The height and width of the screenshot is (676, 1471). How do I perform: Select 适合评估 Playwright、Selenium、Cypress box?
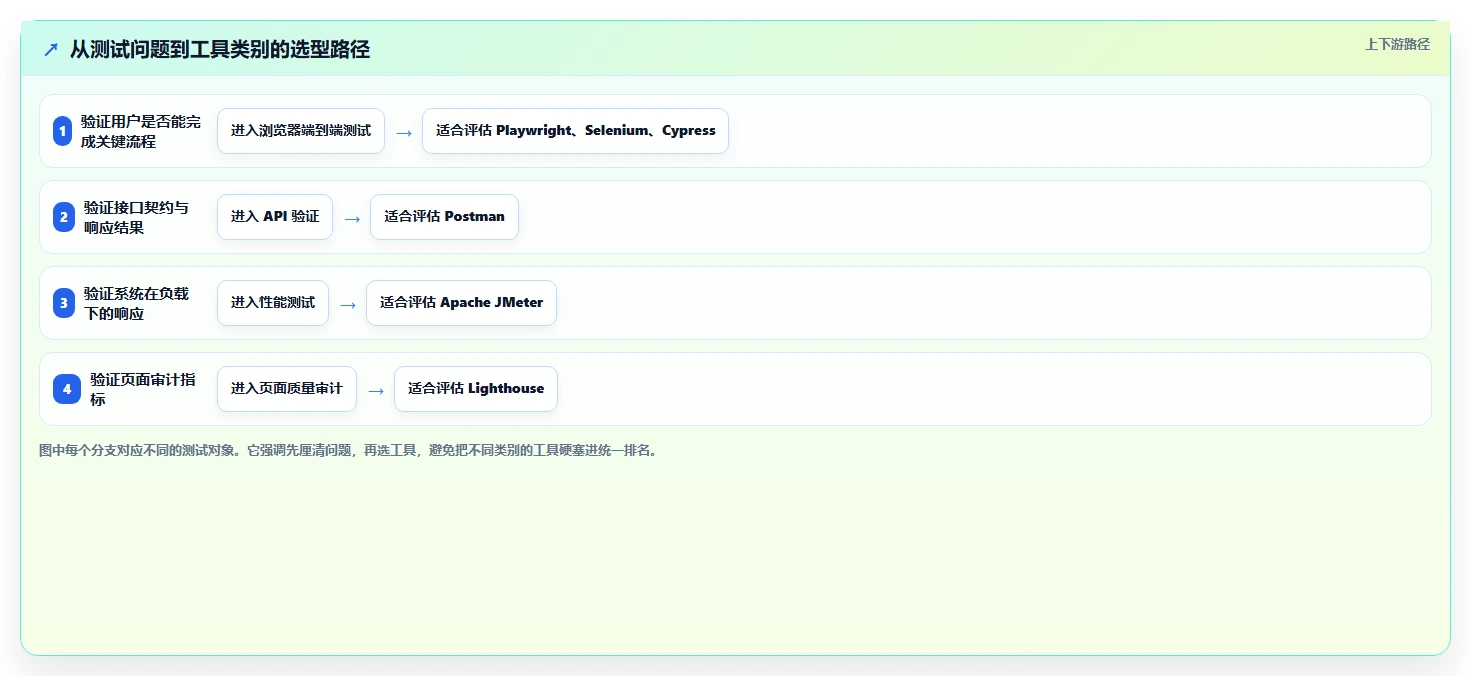coord(575,131)
